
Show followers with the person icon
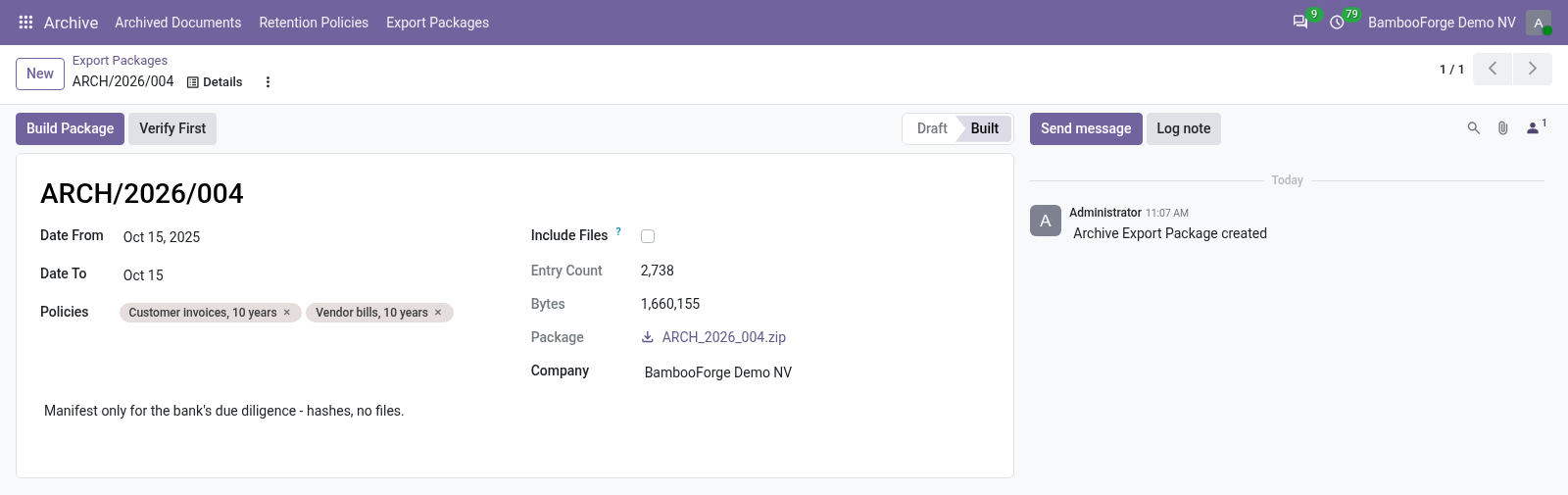pos(1534,128)
